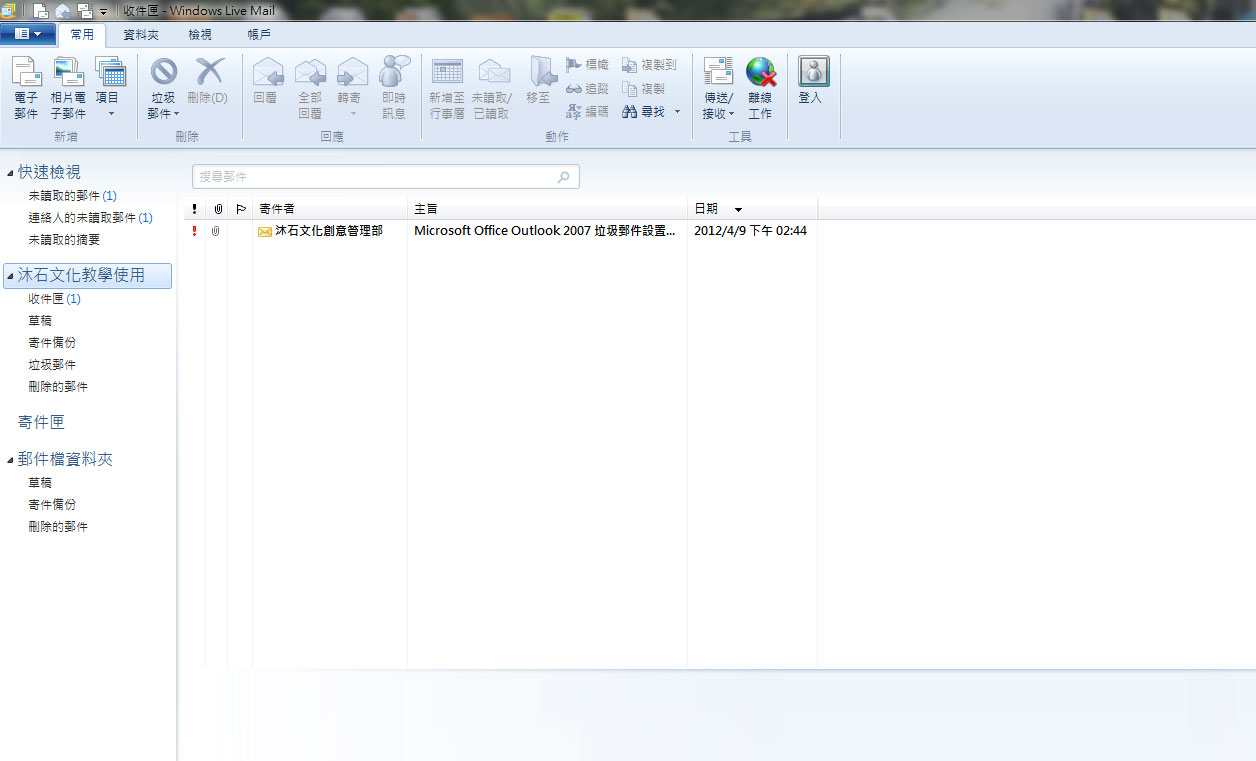1256x761 pixels.
Task: Open the blue file menu button
Action: click(28, 34)
